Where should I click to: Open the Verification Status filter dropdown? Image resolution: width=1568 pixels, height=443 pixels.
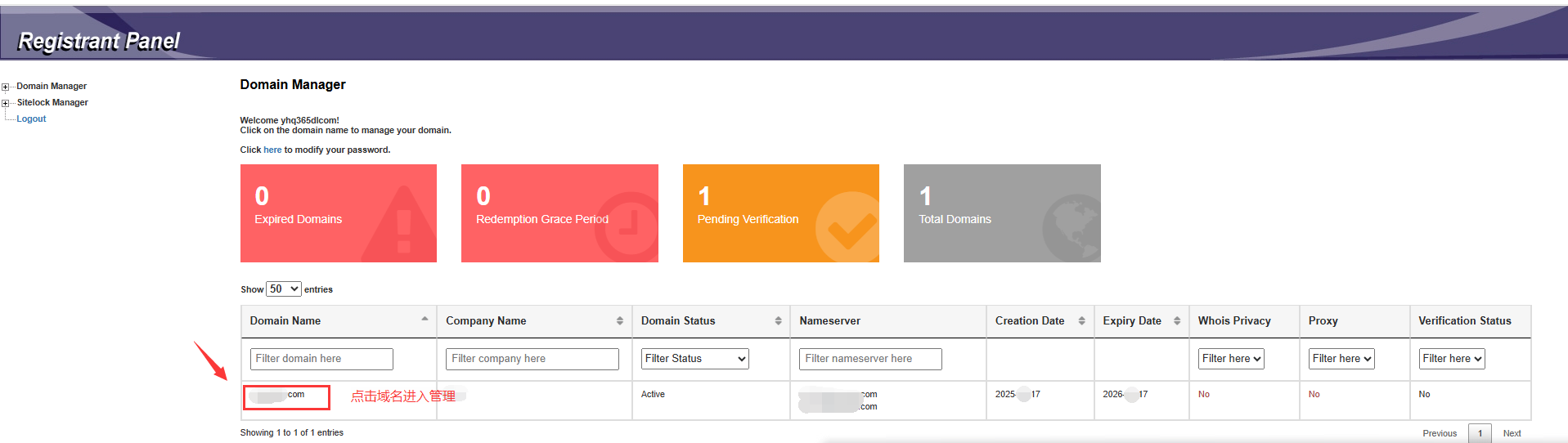point(1451,359)
